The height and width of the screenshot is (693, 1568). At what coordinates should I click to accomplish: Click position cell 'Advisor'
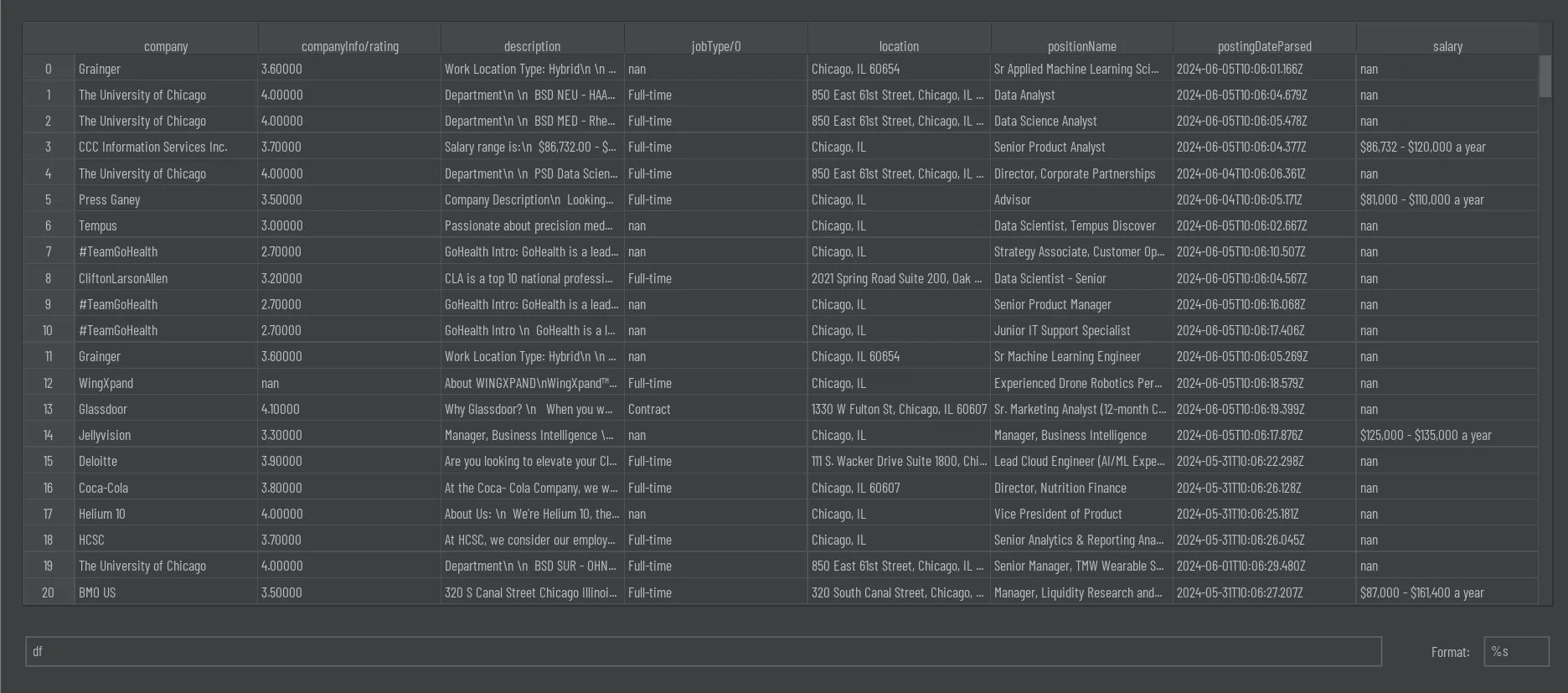(x=1081, y=199)
